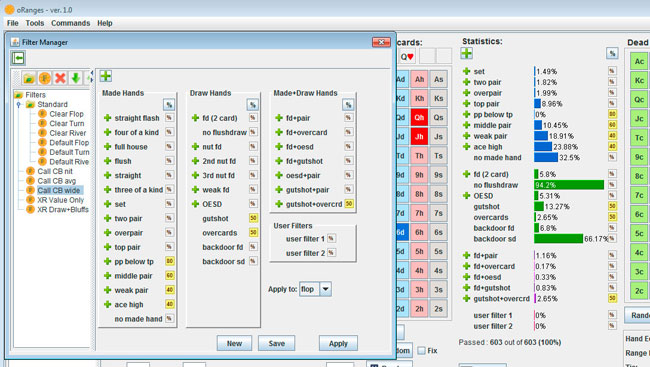Image resolution: width=650 pixels, height=367 pixels.
Task: Click plus icon next to nut fd
Action: point(195,147)
